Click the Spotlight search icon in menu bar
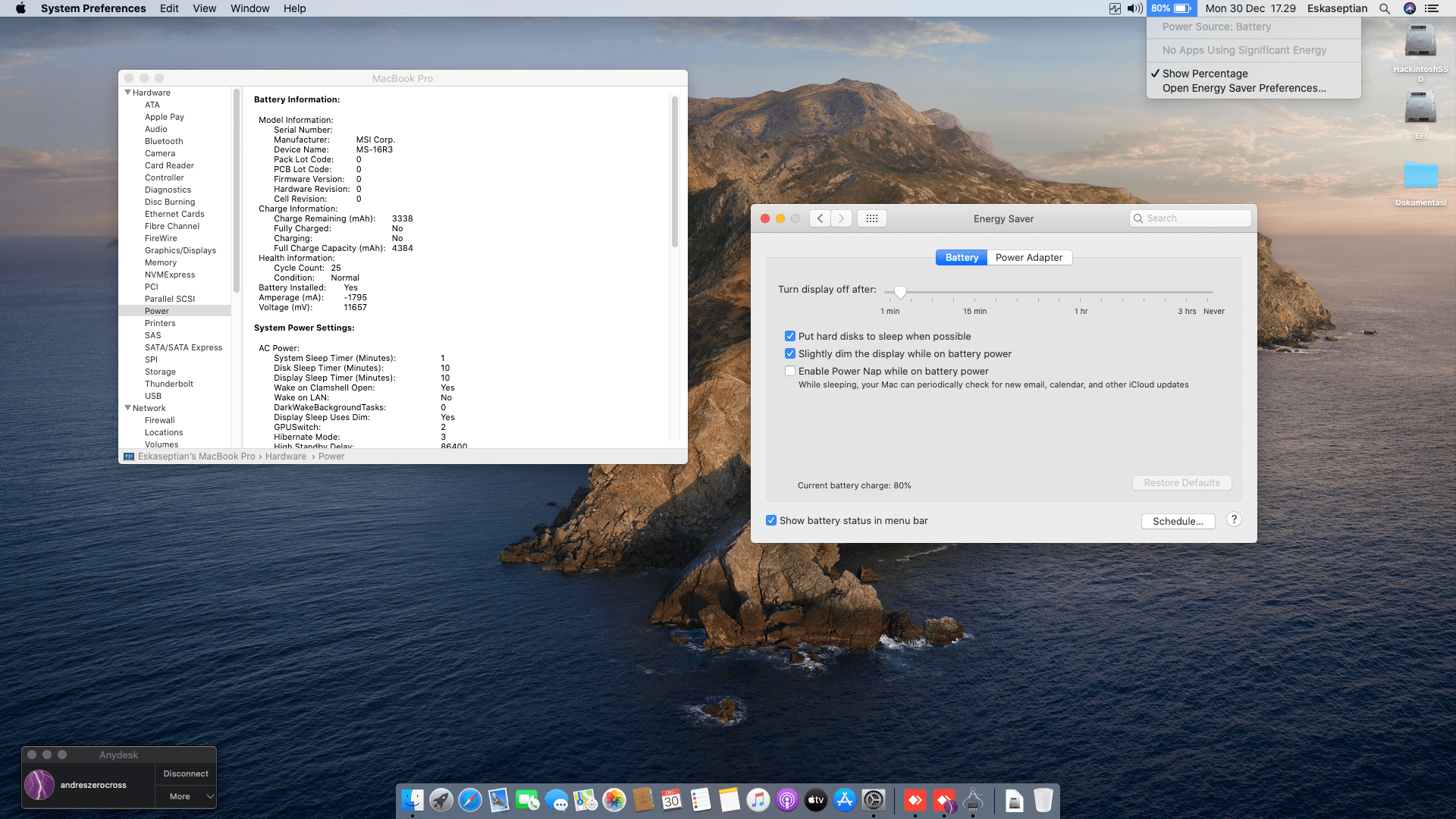1456x819 pixels. [x=1385, y=8]
